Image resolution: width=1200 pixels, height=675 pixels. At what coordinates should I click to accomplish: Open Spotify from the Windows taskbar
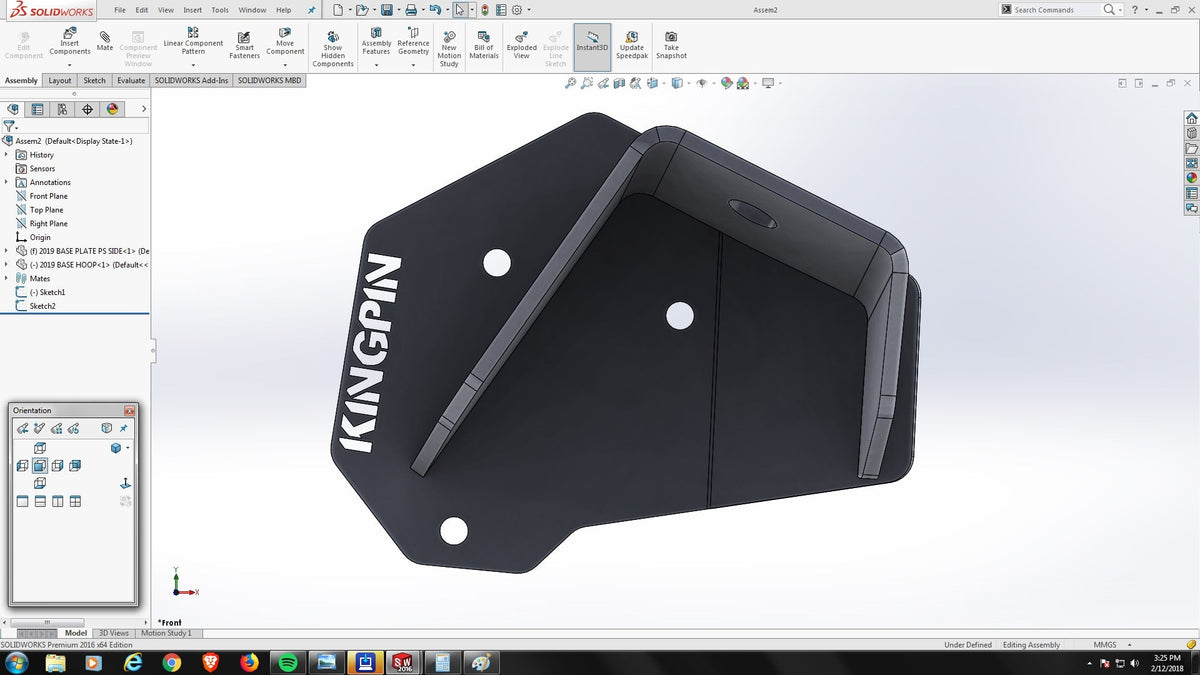point(287,663)
